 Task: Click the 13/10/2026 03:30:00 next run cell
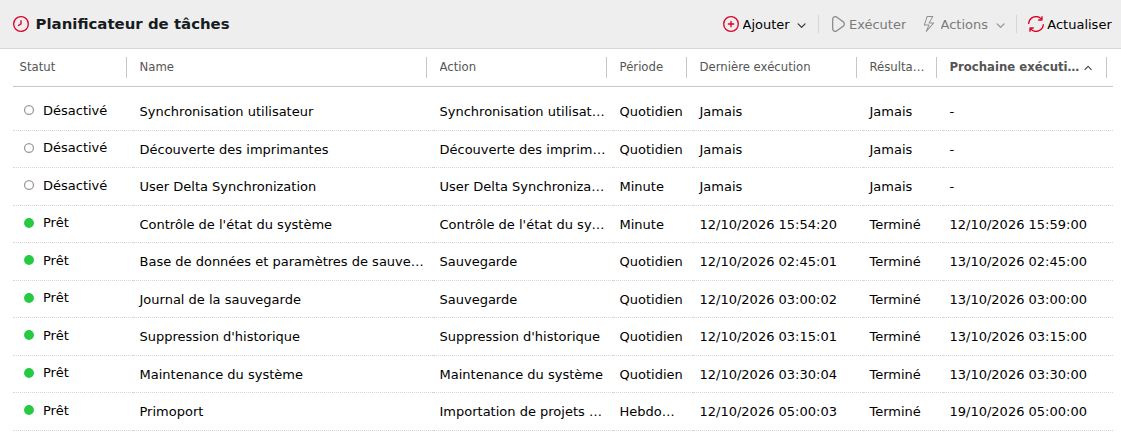[1018, 375]
